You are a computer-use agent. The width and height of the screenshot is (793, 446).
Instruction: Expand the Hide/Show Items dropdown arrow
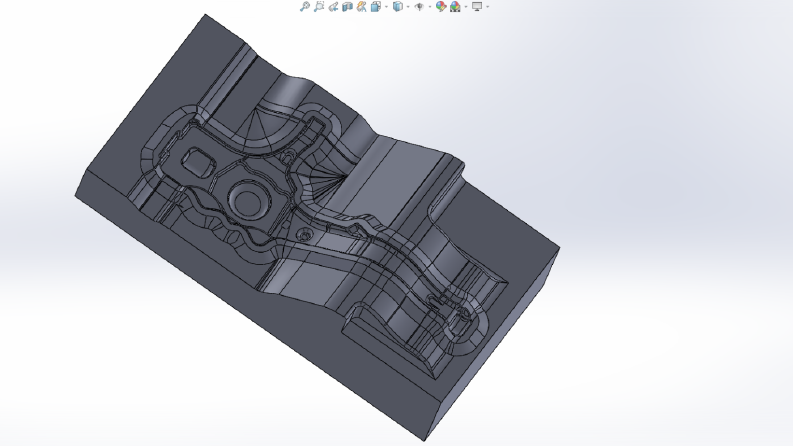click(x=430, y=7)
